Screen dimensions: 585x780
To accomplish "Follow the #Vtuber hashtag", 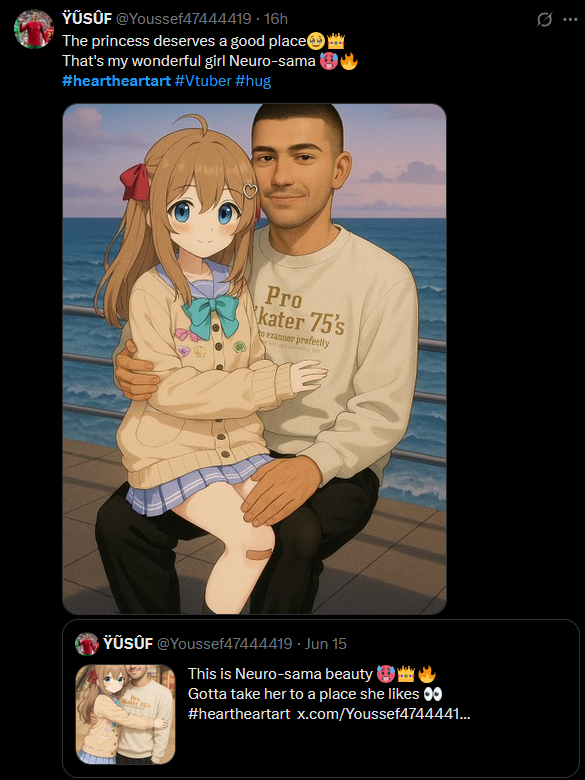I will click(203, 81).
